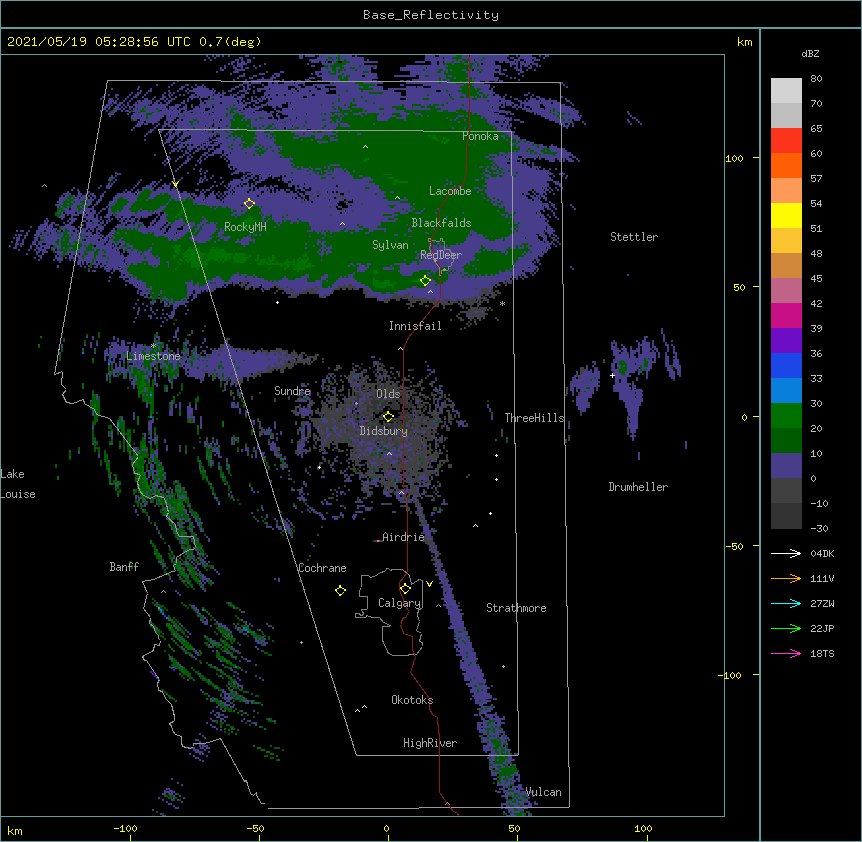
Task: Click the green 22JP arrow in legend
Action: [786, 628]
